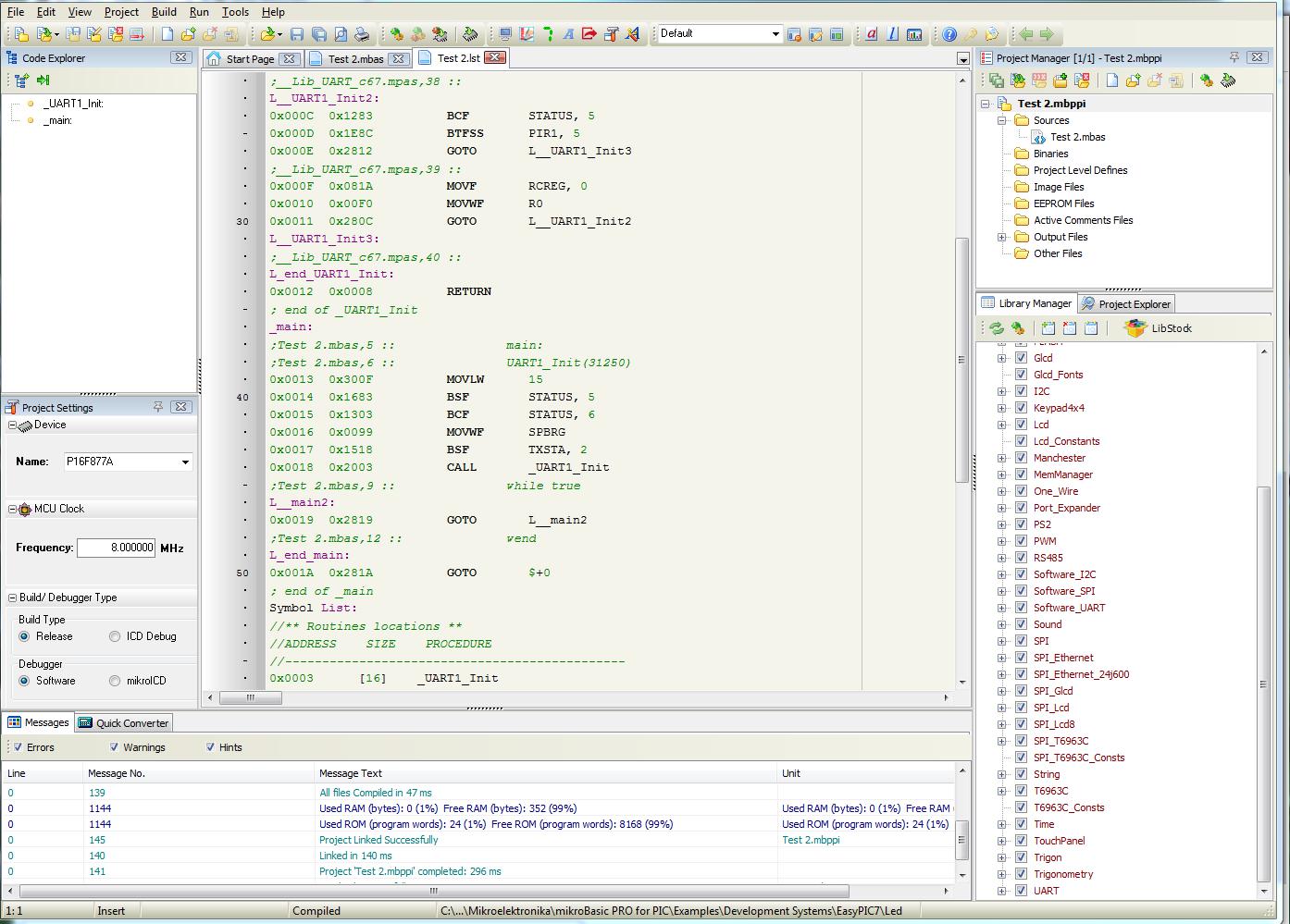
Task: Click the code editor vertical scrollbar
Action: 962,379
